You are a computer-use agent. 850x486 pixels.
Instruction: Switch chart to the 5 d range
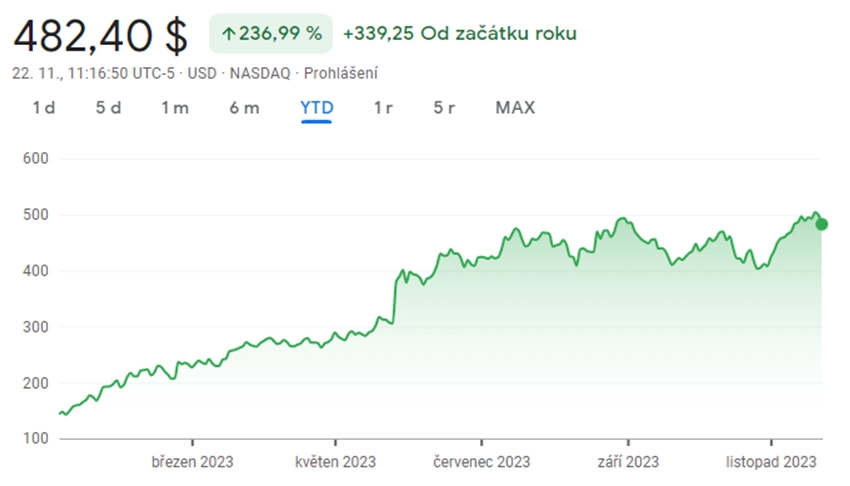[108, 108]
